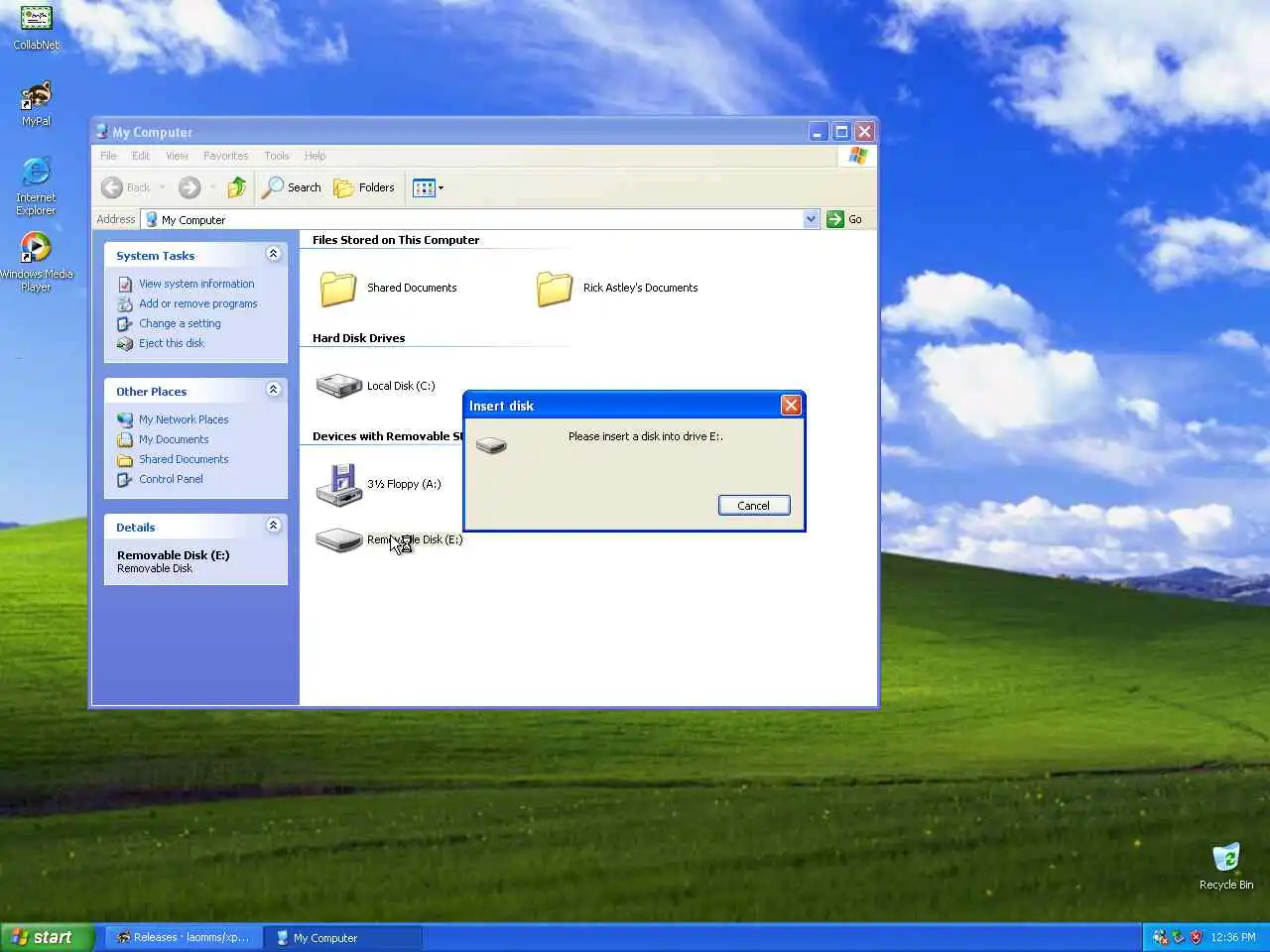
Task: Select the Windows Media Player desktop icon
Action: coord(36,262)
